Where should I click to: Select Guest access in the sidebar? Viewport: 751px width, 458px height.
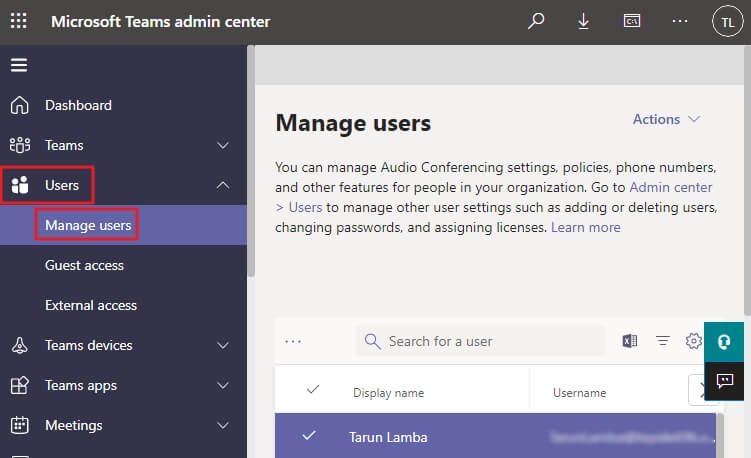pyautogui.click(x=84, y=265)
